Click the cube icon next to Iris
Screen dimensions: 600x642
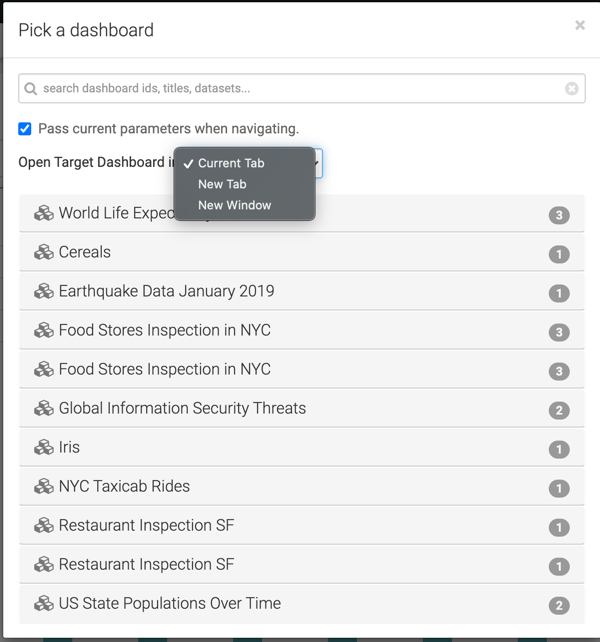click(43, 448)
